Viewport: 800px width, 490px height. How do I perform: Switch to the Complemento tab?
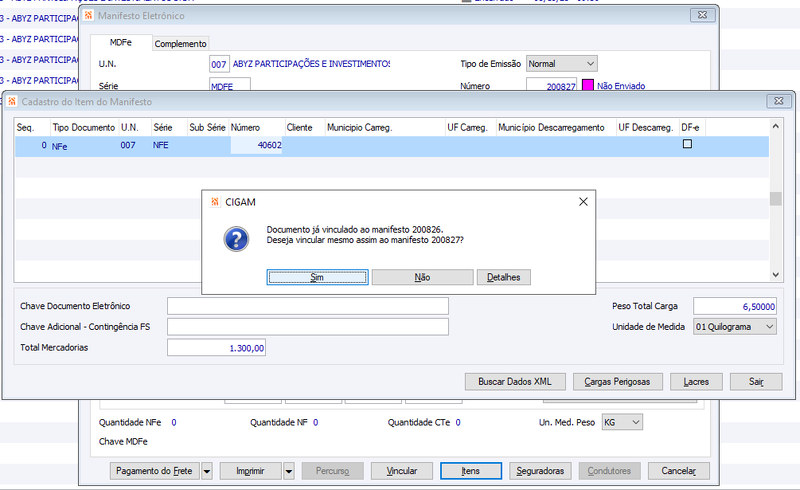[181, 44]
